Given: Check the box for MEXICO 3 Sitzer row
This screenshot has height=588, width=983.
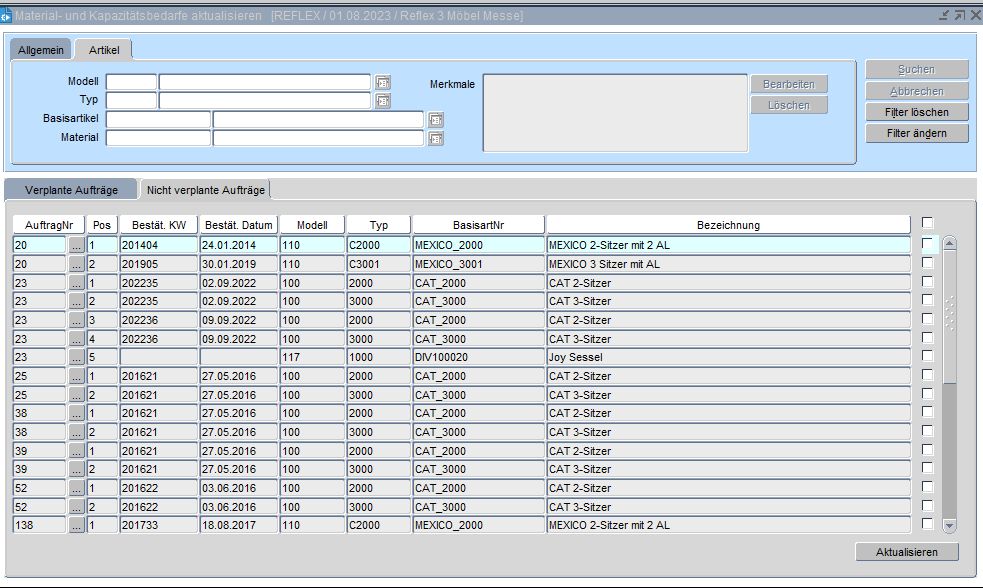Looking at the screenshot, I should 928,263.
